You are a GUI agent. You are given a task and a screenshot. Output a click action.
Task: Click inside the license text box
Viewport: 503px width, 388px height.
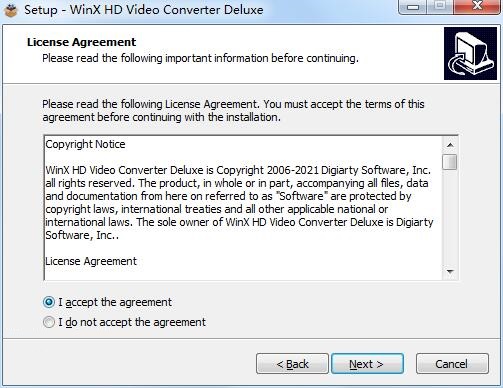pos(243,208)
